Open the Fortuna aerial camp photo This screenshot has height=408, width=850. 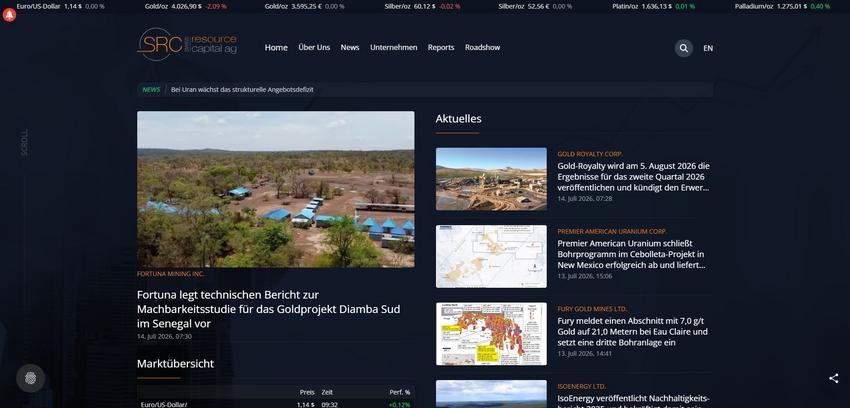coord(275,189)
